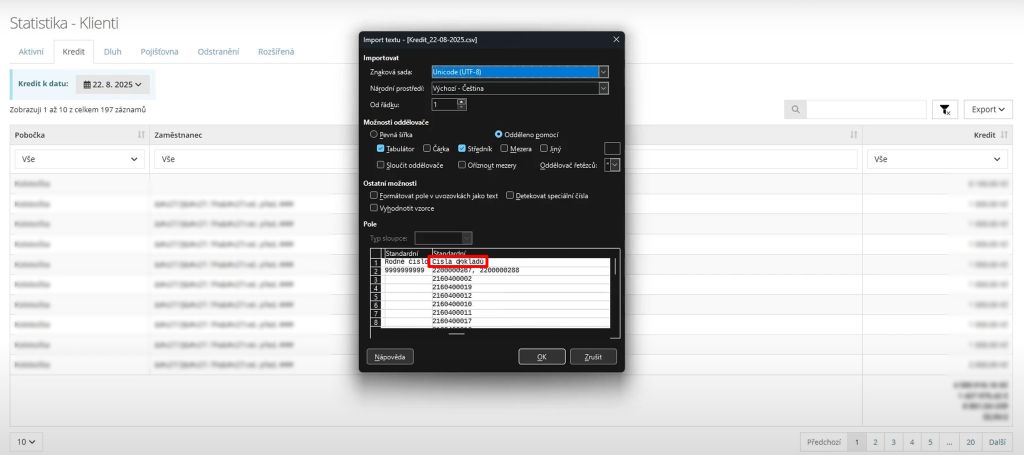This screenshot has height=455, width=1024.
Task: Click preview cell 2160400017
Action: [452, 321]
